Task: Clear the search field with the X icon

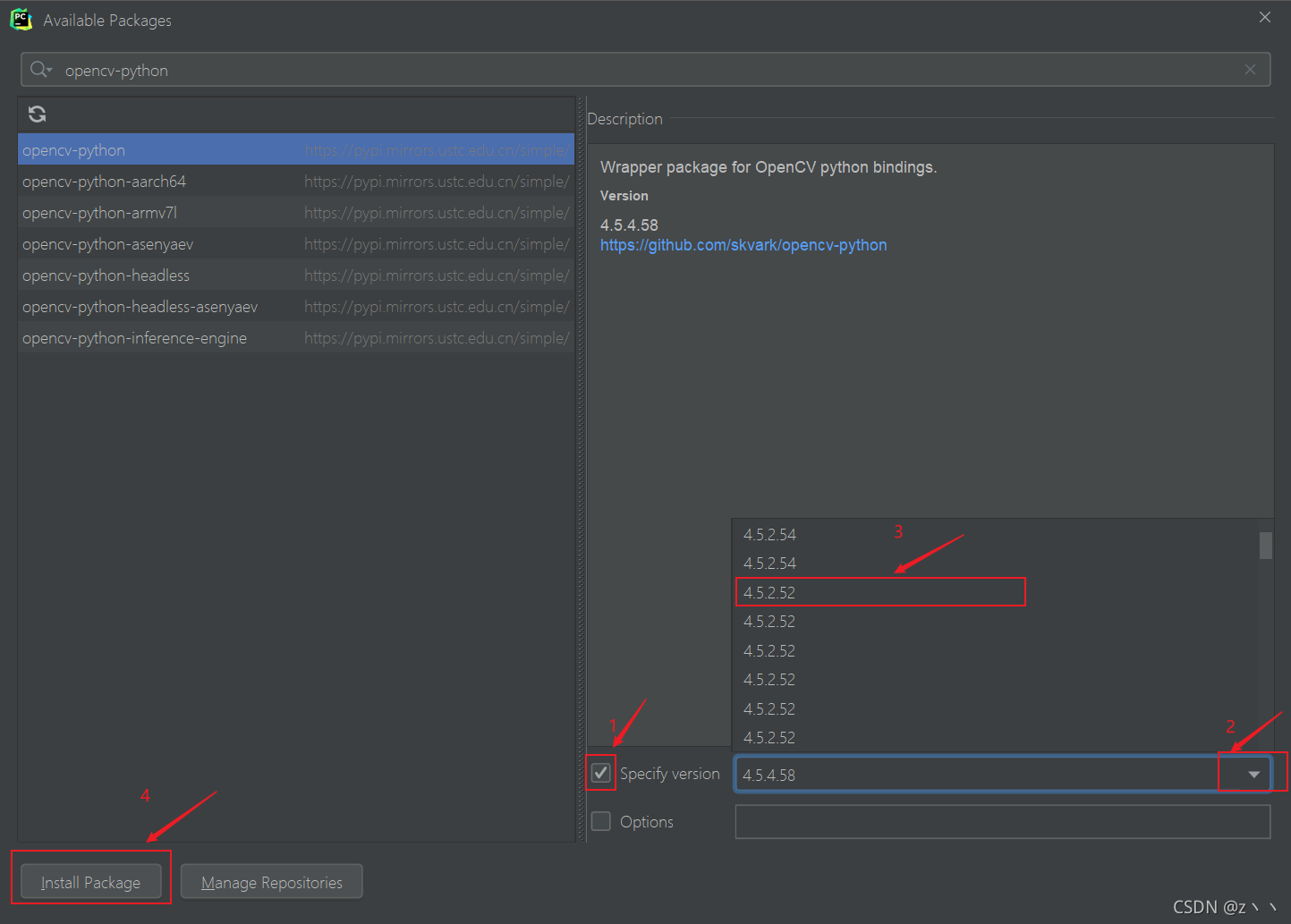Action: pyautogui.click(x=1250, y=70)
